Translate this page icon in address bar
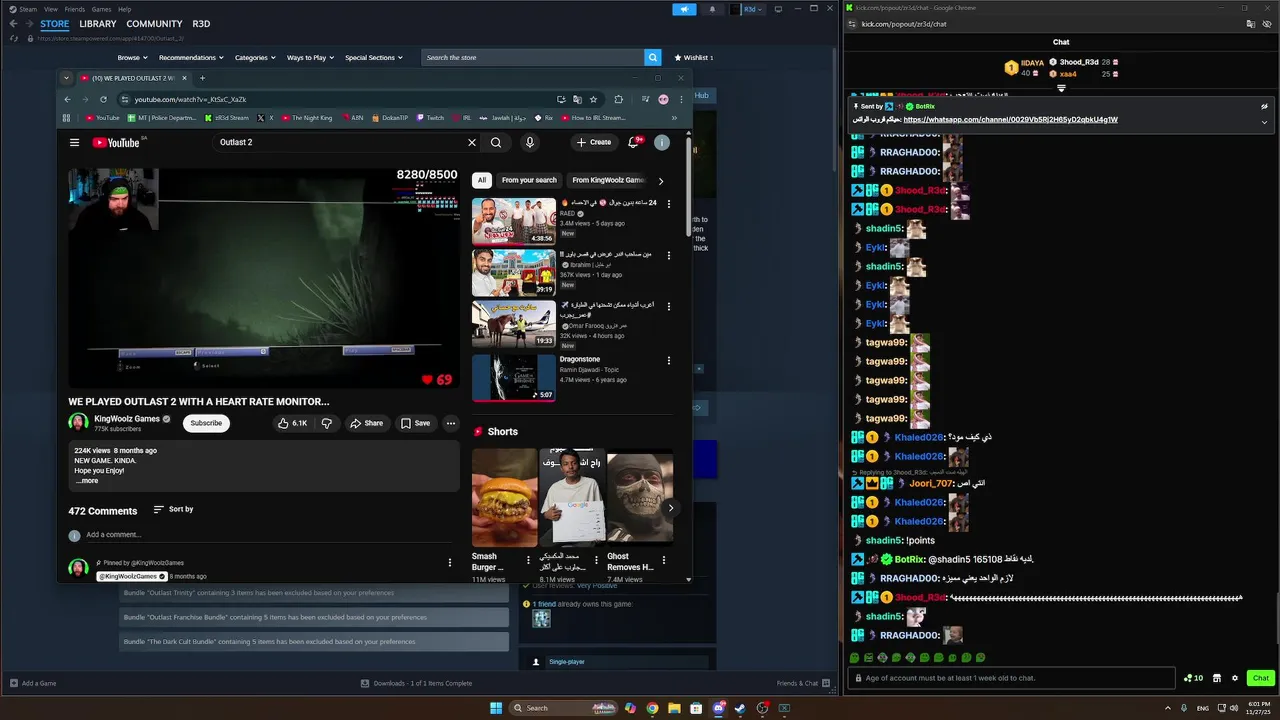The height and width of the screenshot is (720, 1280). (577, 99)
